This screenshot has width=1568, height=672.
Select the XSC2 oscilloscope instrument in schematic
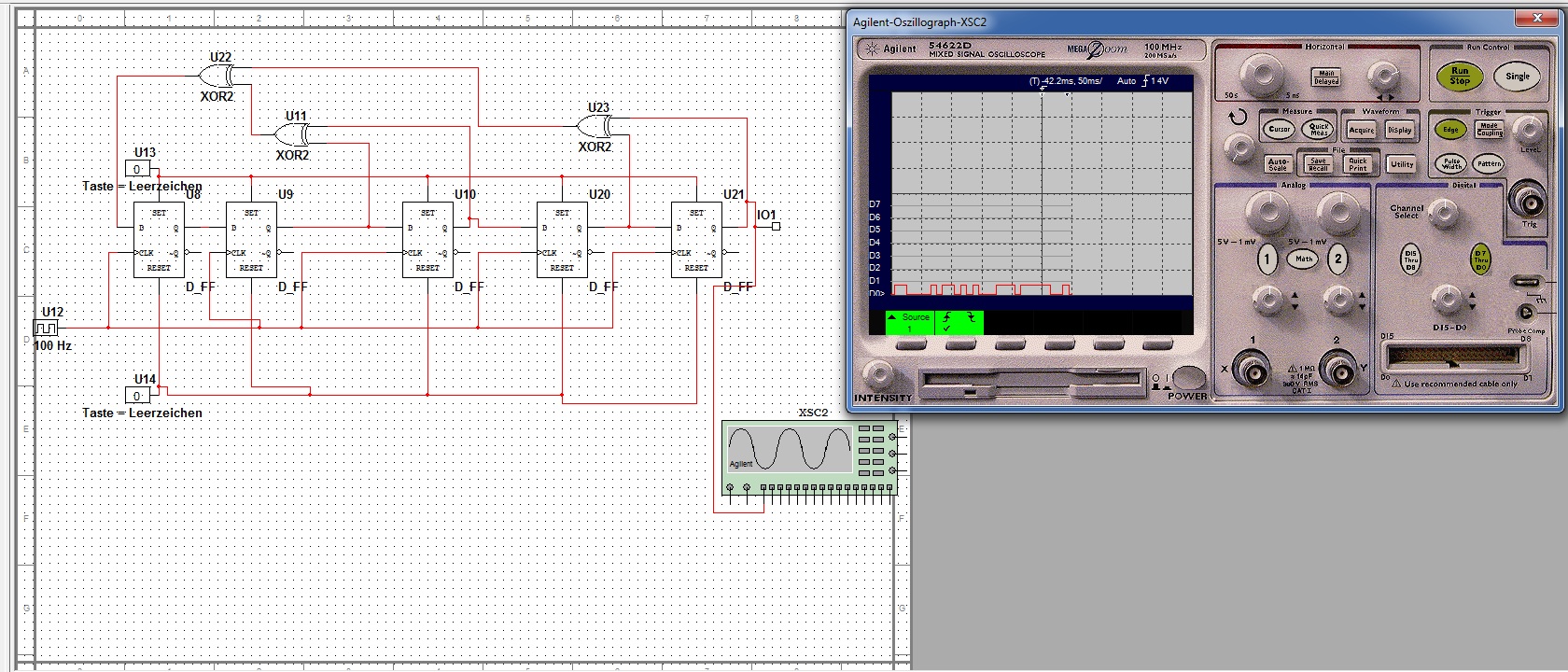810,457
